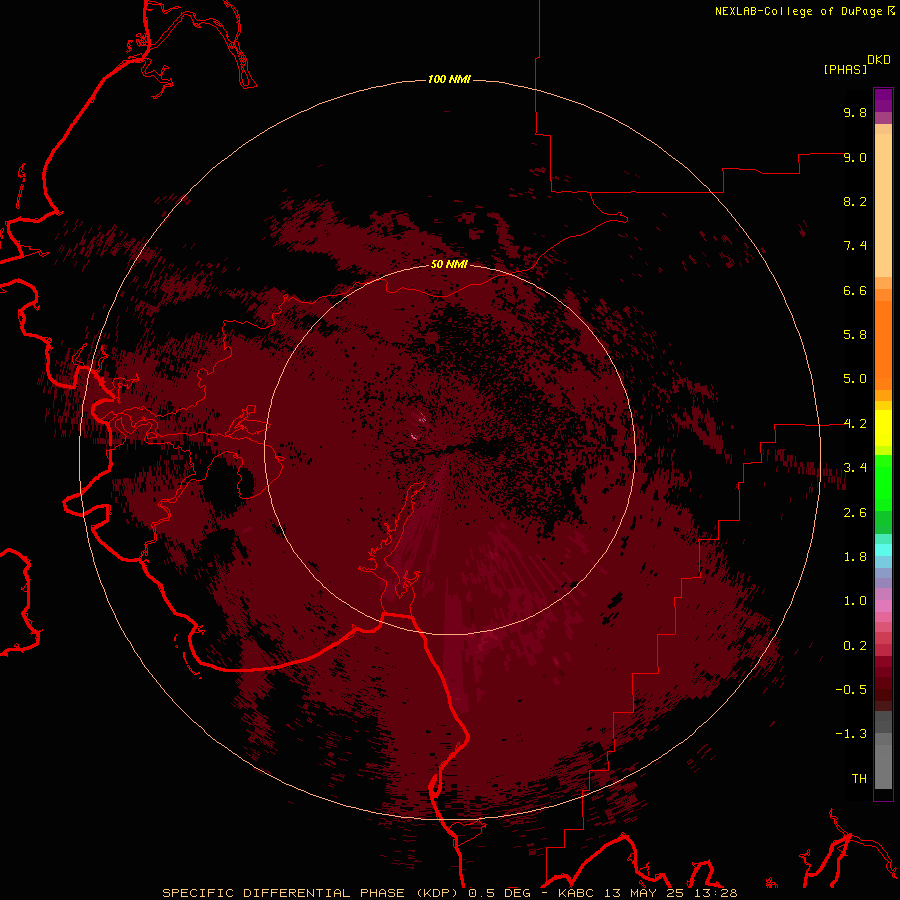This screenshot has width=900, height=900.
Task: Click the 2.6 scale value
Action: click(x=855, y=513)
